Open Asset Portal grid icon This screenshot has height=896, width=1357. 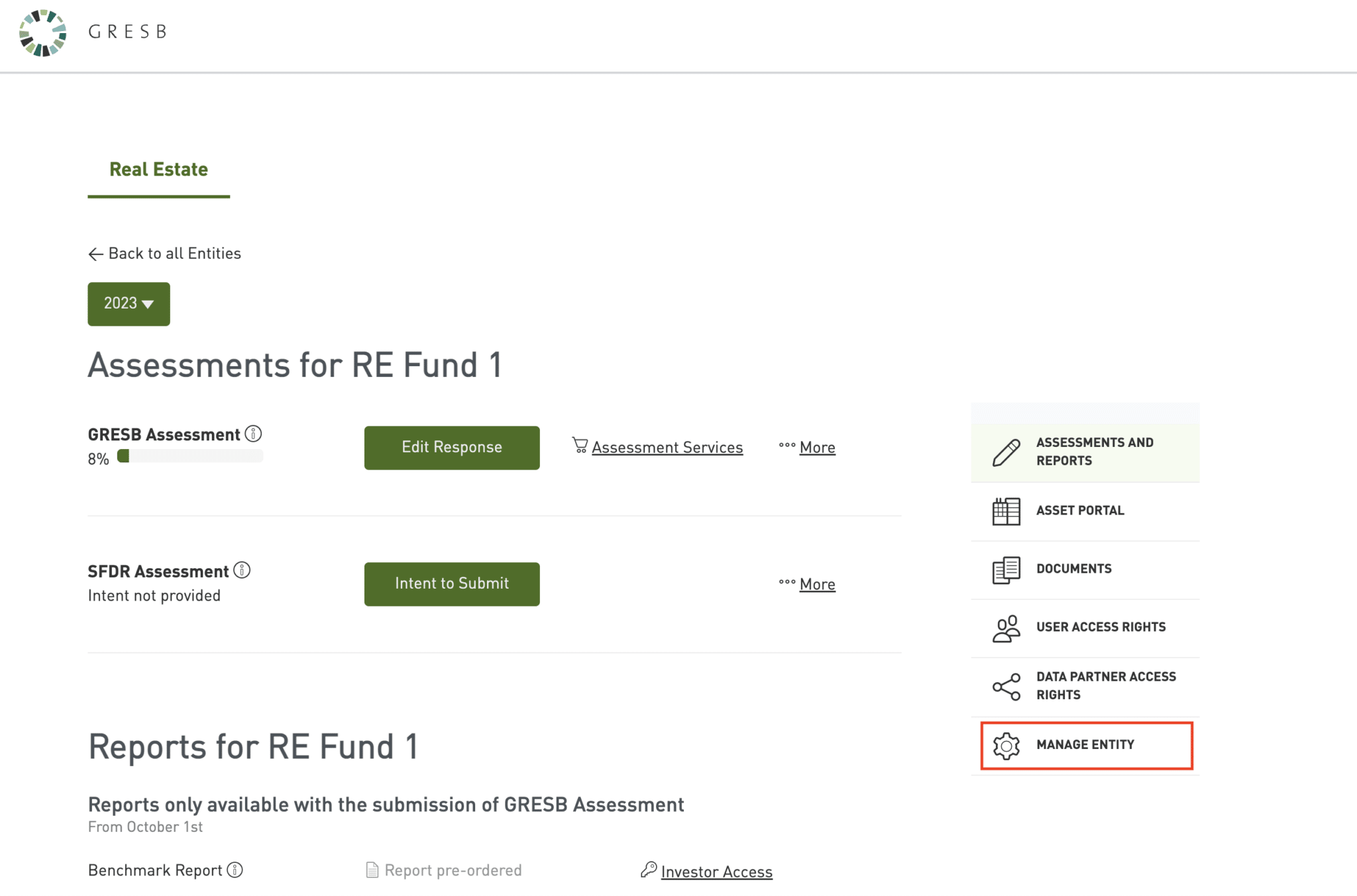pyautogui.click(x=1006, y=511)
